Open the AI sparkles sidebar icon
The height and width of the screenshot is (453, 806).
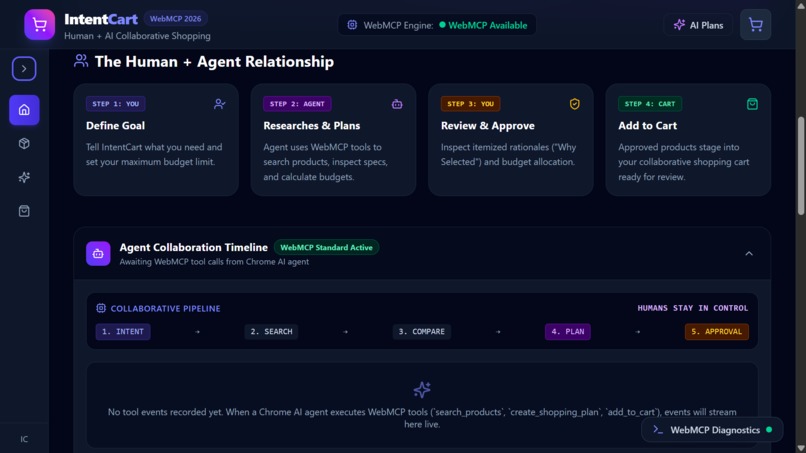tap(24, 177)
